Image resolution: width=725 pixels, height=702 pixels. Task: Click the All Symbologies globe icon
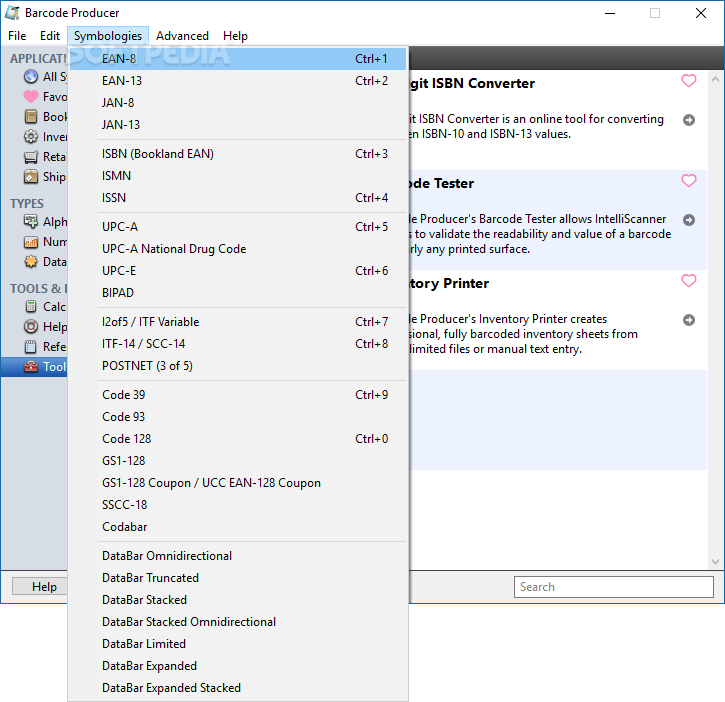31,76
